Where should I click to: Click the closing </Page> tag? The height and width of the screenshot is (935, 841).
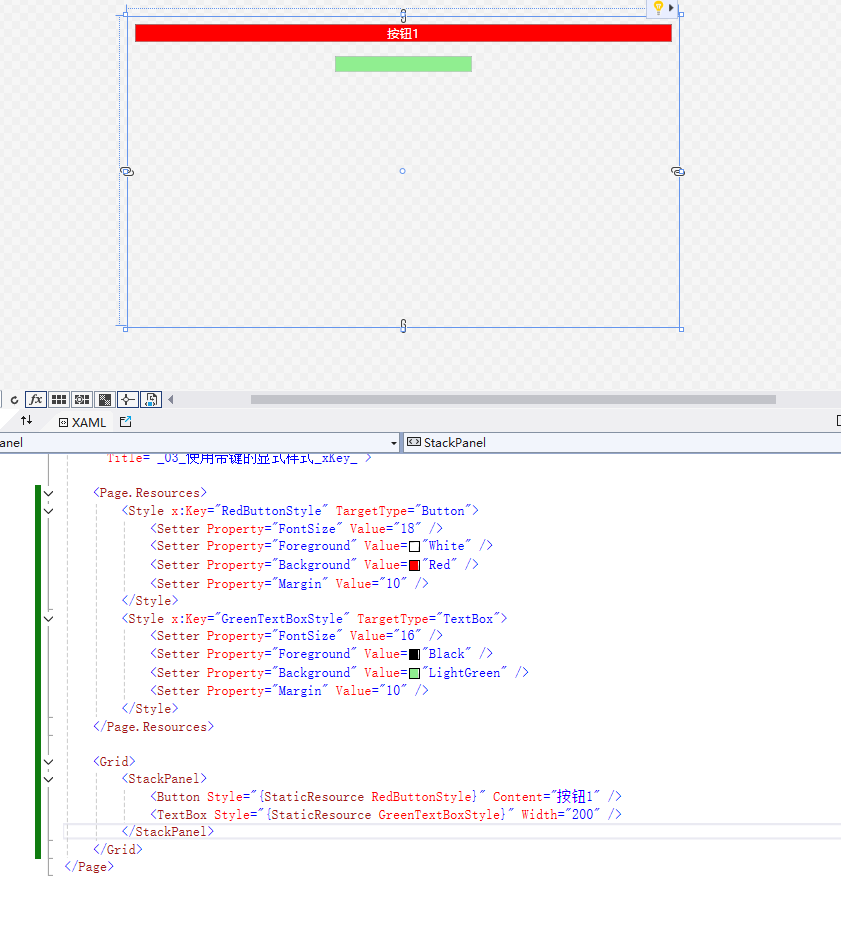pos(89,867)
